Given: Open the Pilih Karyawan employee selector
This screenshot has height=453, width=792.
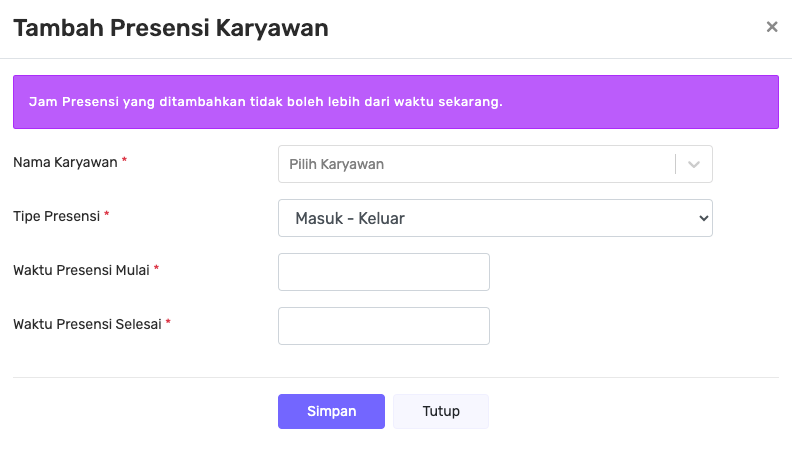Looking at the screenshot, I should pyautogui.click(x=475, y=164).
